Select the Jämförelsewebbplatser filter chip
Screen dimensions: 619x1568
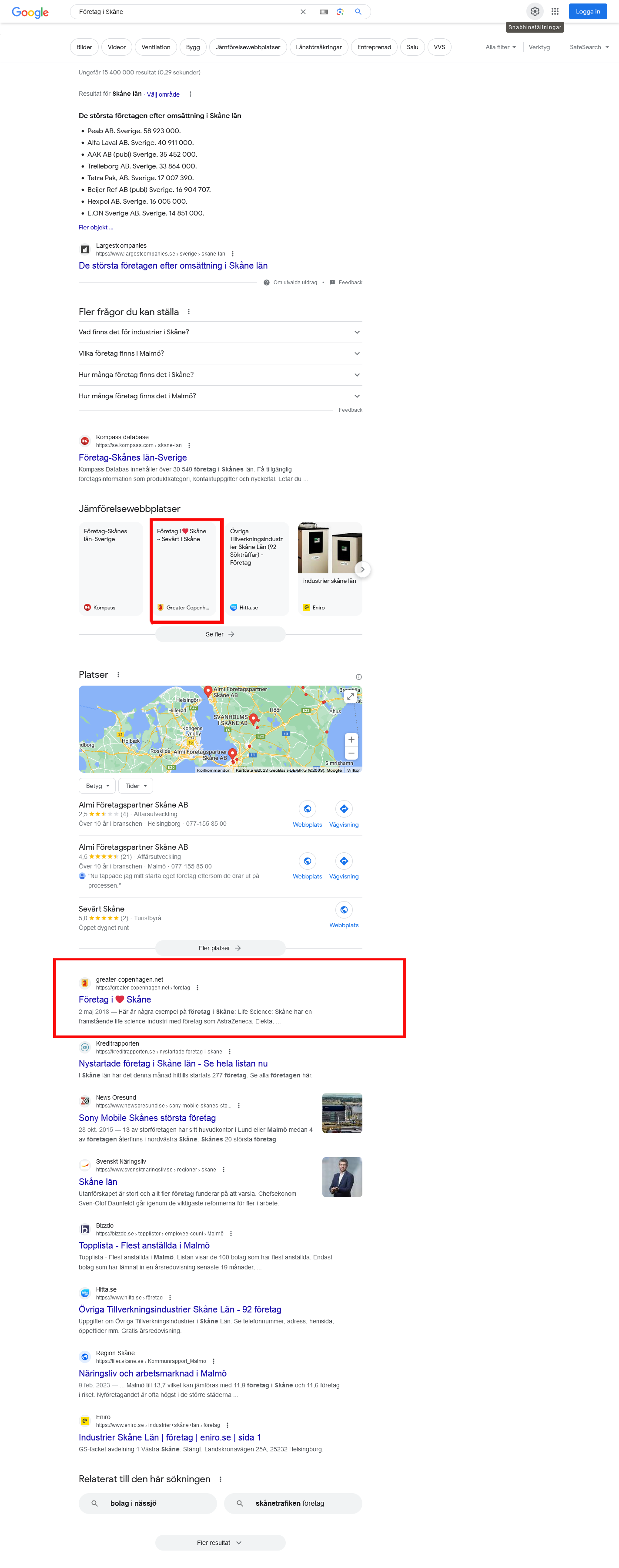pos(248,47)
